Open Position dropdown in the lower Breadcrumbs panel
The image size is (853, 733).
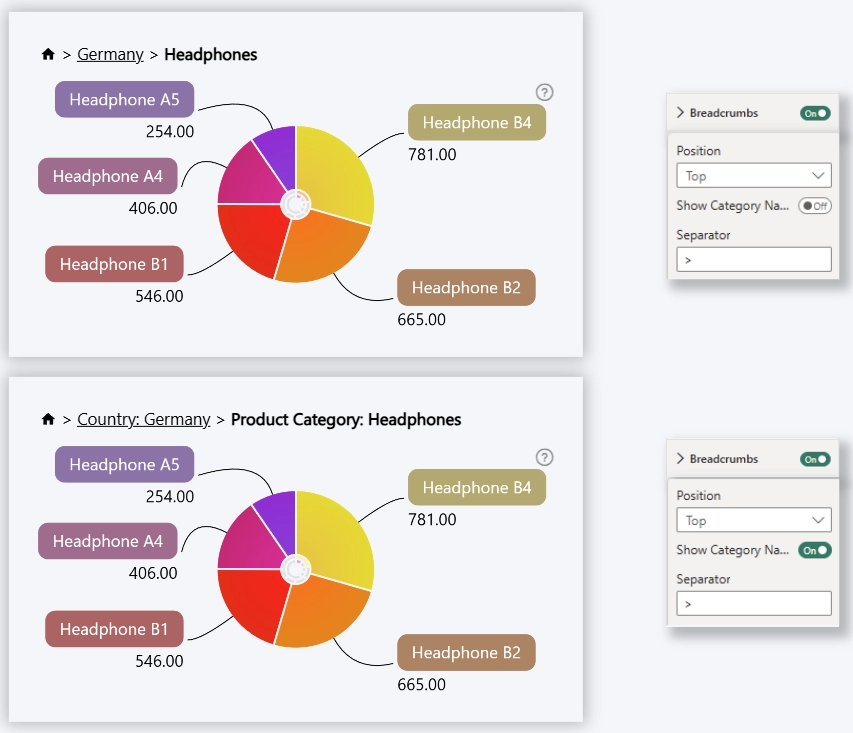753,520
